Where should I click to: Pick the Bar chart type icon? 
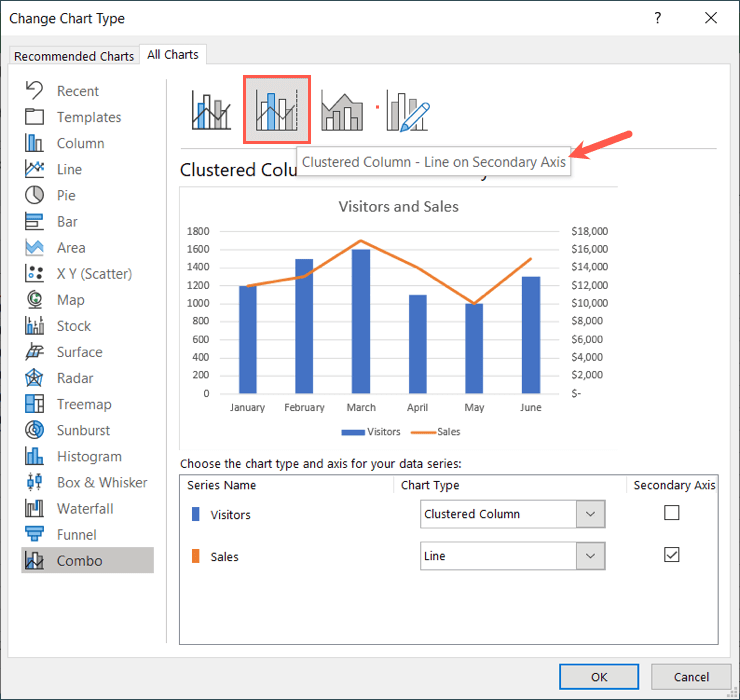34,221
